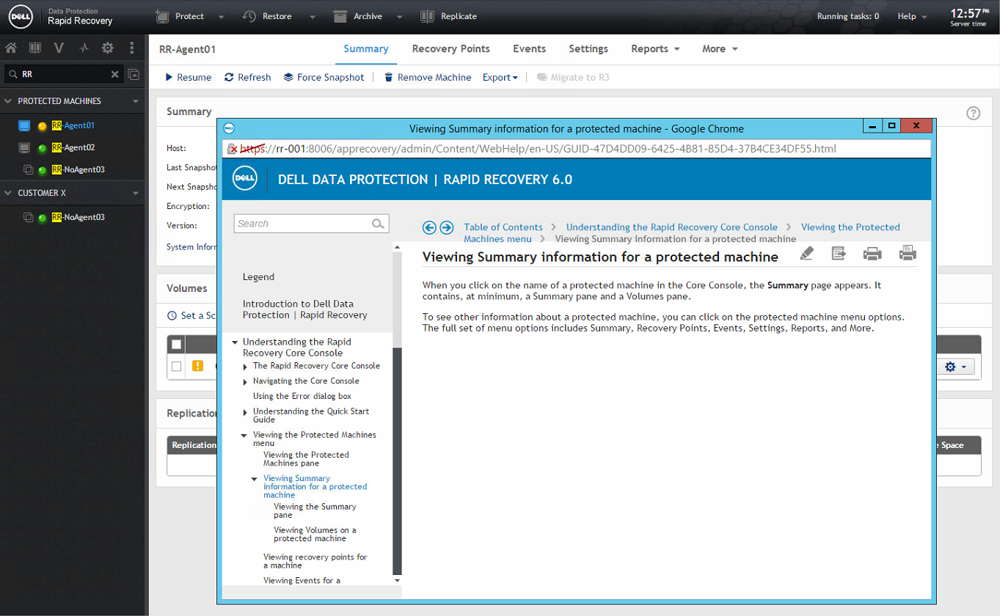The height and width of the screenshot is (616, 1000).
Task: Click the export page icon beside the pencil
Action: [x=839, y=254]
